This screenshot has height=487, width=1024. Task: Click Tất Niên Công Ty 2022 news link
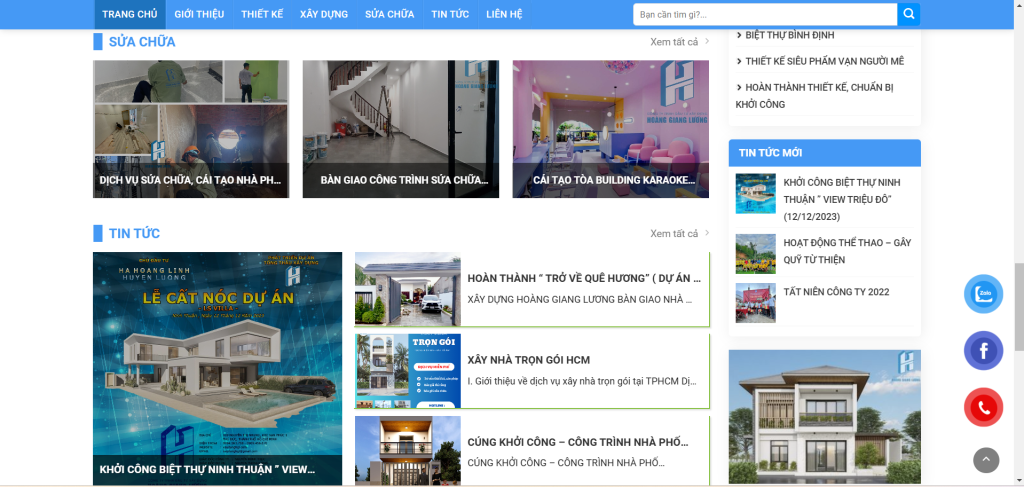point(836,292)
